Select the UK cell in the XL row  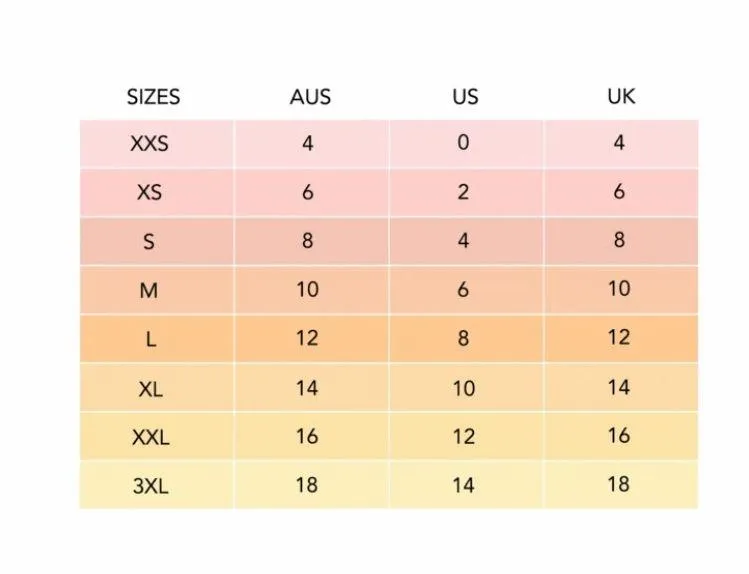[619, 387]
